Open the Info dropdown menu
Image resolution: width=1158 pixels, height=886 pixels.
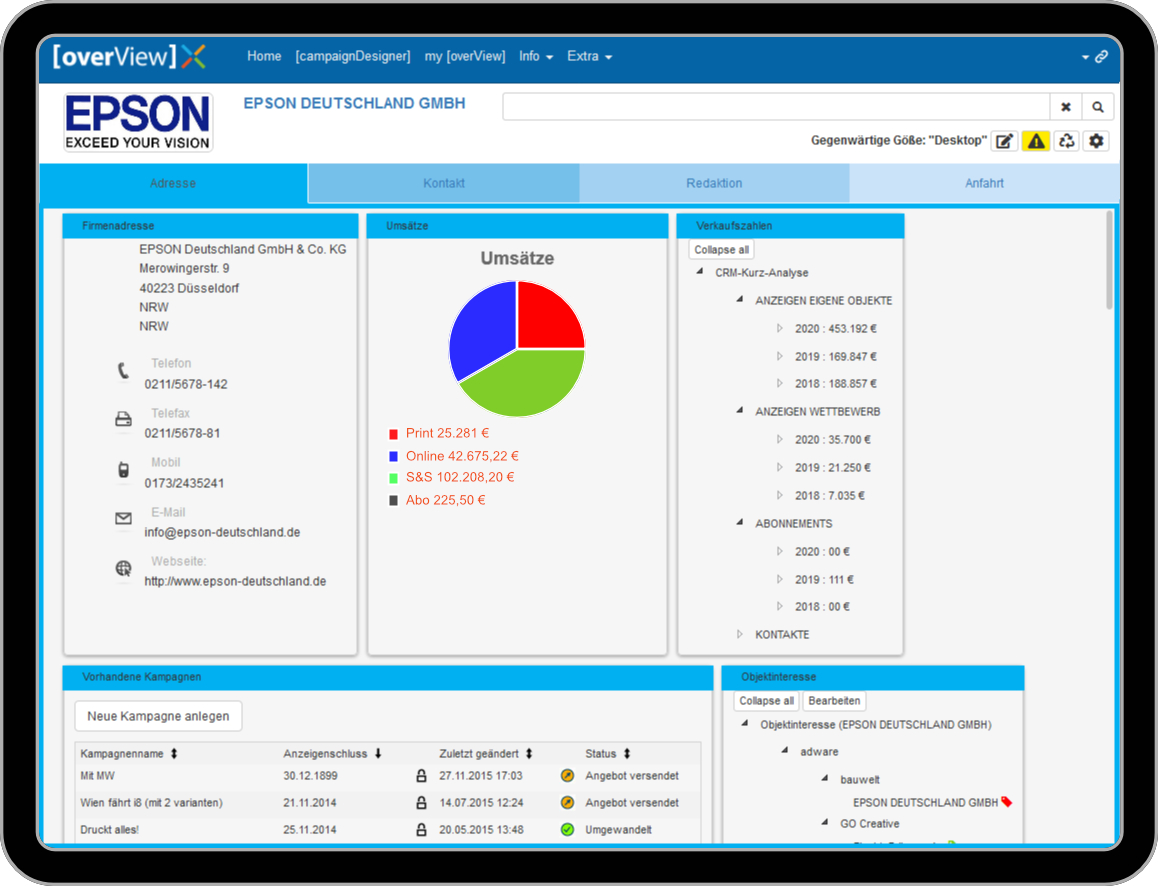click(x=535, y=56)
